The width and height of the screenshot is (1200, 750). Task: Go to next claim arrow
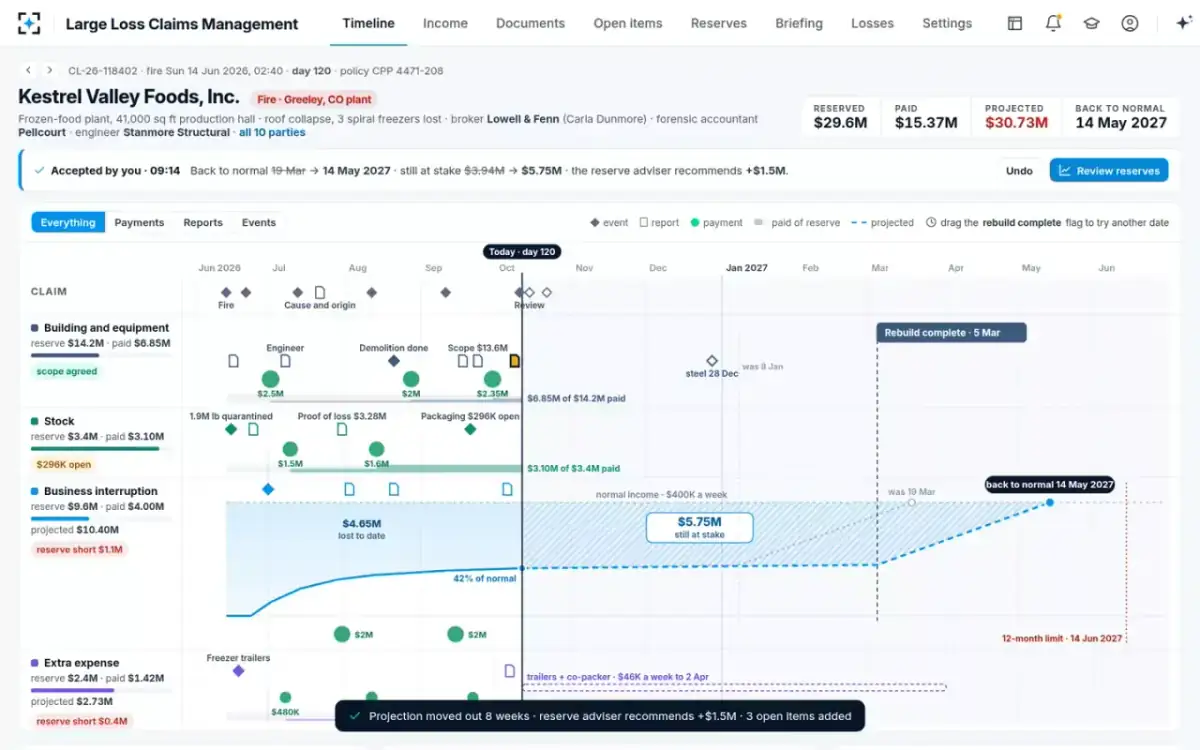tap(48, 70)
